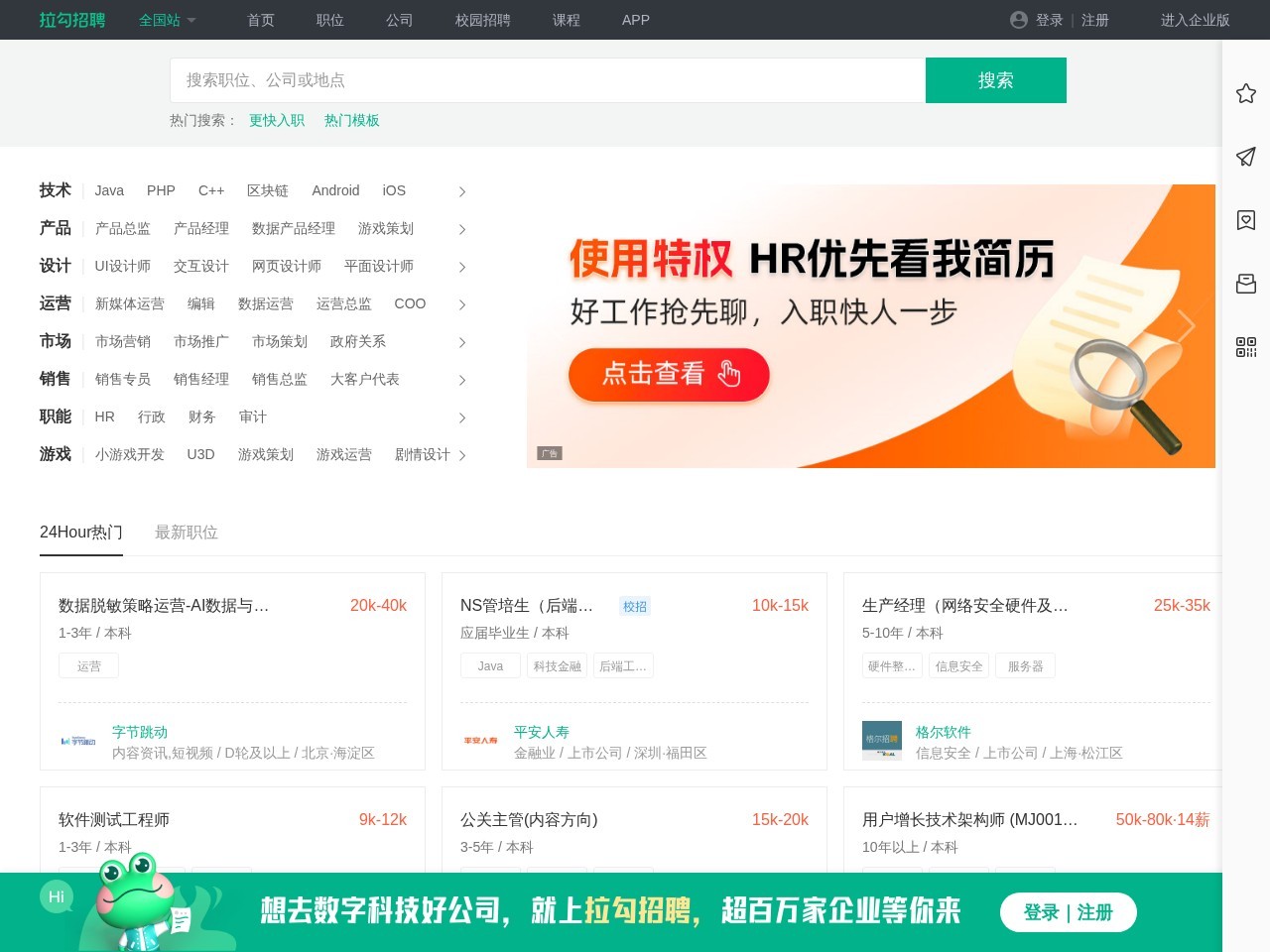Viewport: 1270px width, 952px height.
Task: Click the green 搜索 button
Action: tap(996, 80)
